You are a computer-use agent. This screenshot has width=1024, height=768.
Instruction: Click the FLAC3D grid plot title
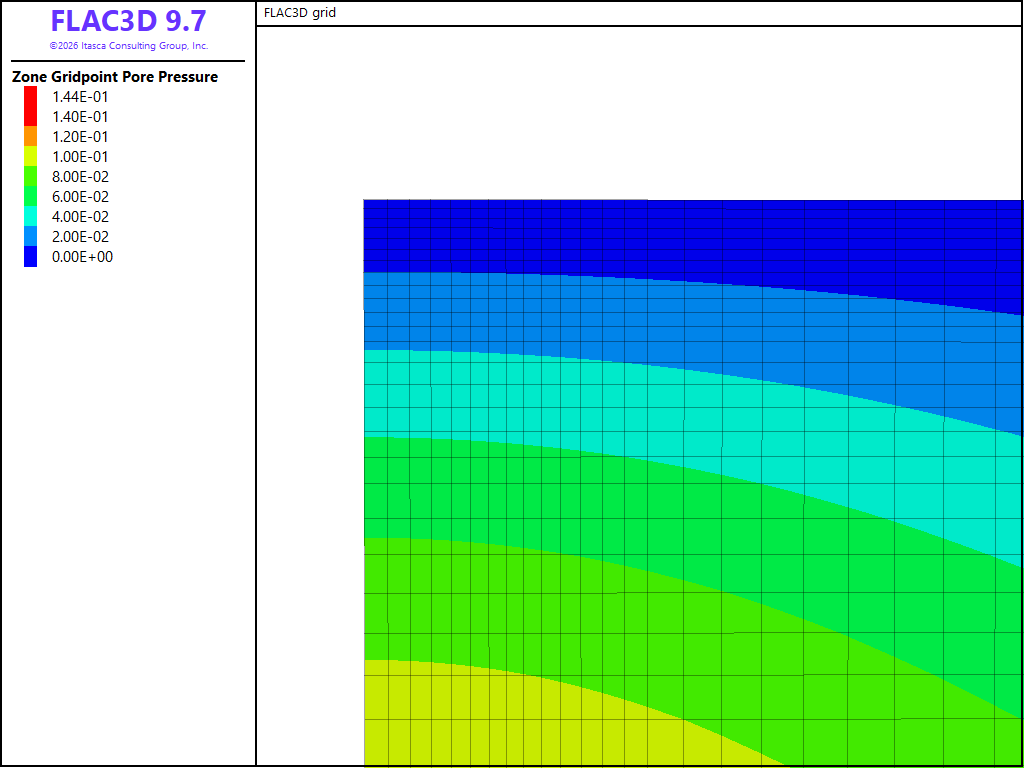pyautogui.click(x=300, y=12)
